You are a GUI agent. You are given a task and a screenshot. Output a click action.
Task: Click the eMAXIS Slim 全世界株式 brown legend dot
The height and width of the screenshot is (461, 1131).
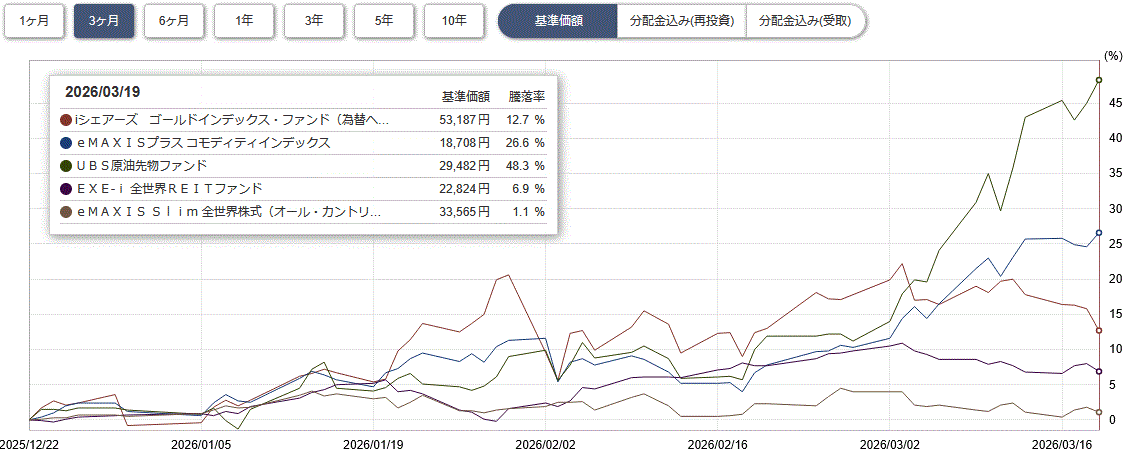(x=67, y=212)
